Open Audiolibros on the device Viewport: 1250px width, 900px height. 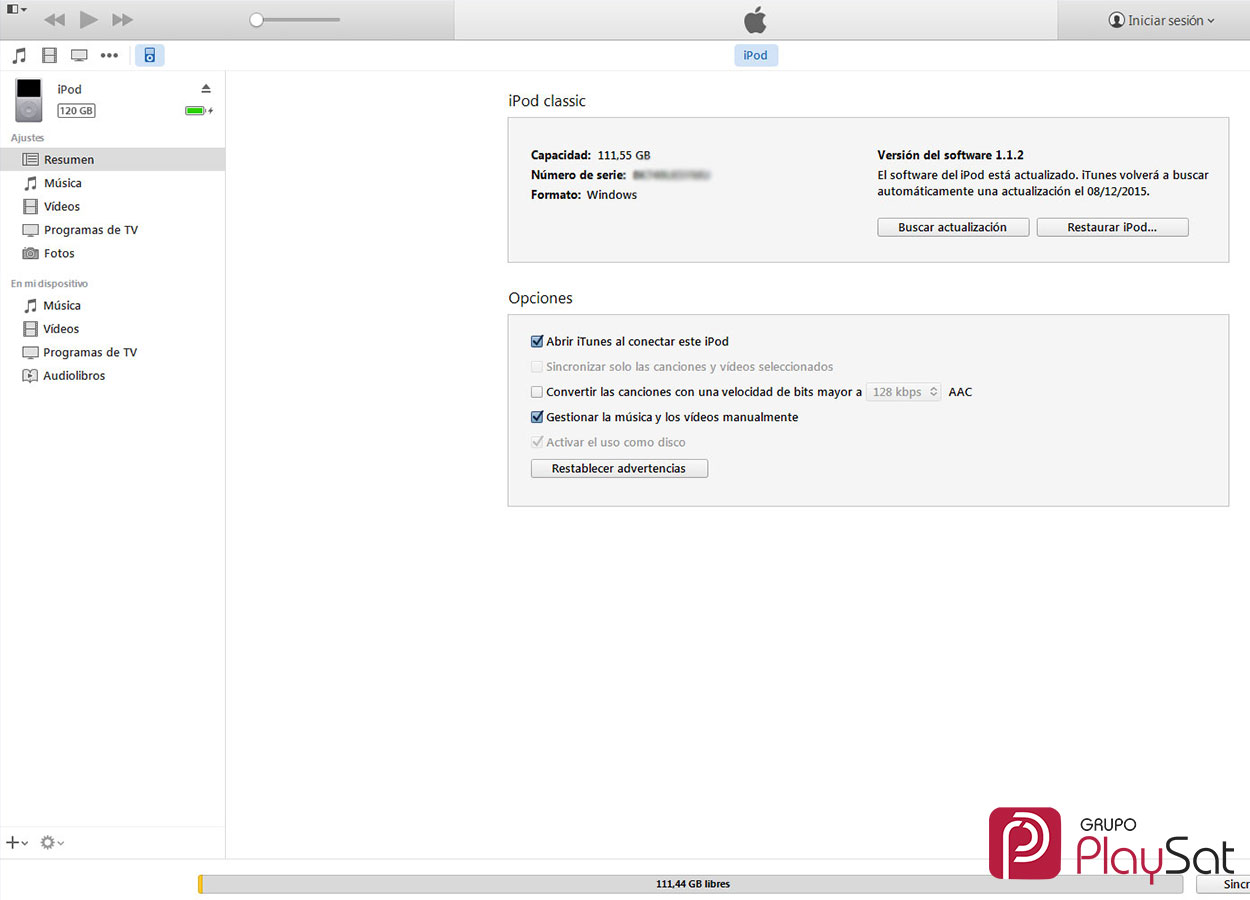tap(112, 375)
